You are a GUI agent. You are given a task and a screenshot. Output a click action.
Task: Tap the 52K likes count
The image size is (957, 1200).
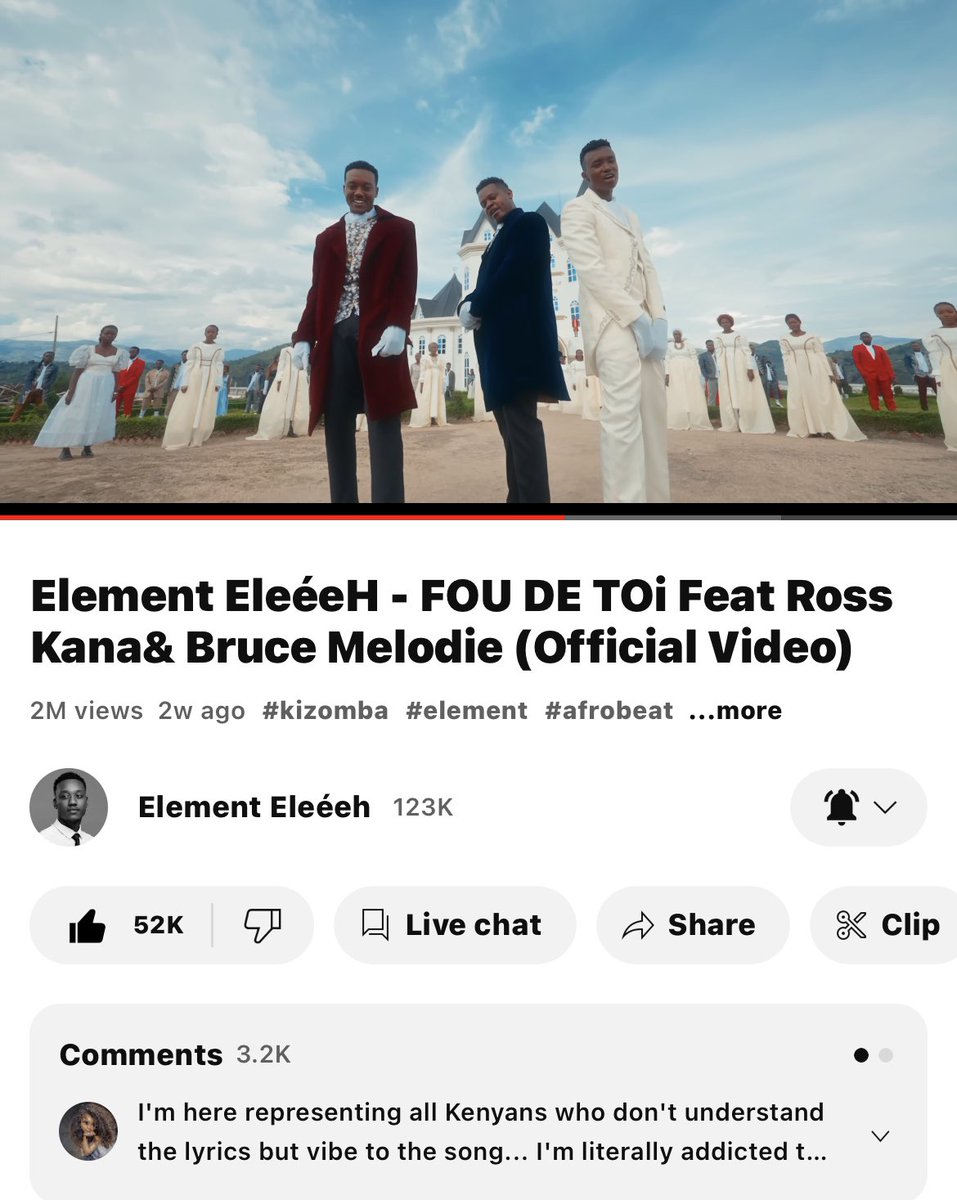pos(158,926)
